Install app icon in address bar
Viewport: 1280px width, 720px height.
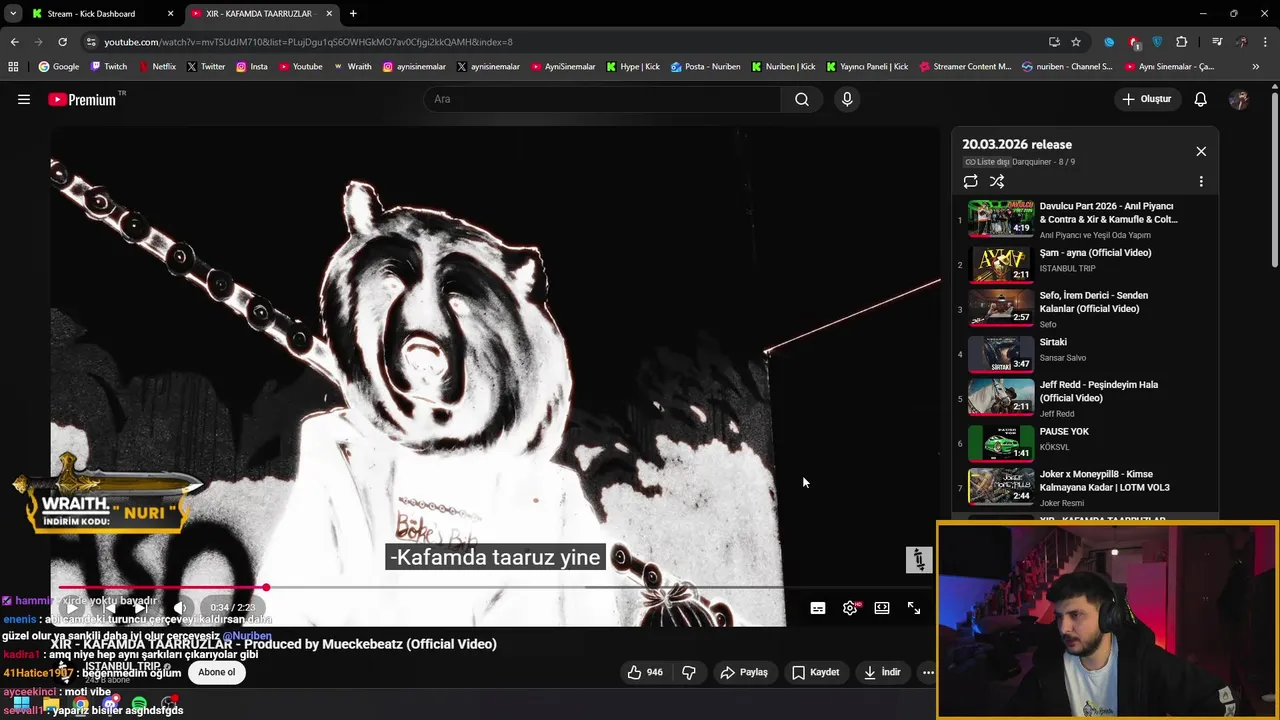click(x=1054, y=42)
